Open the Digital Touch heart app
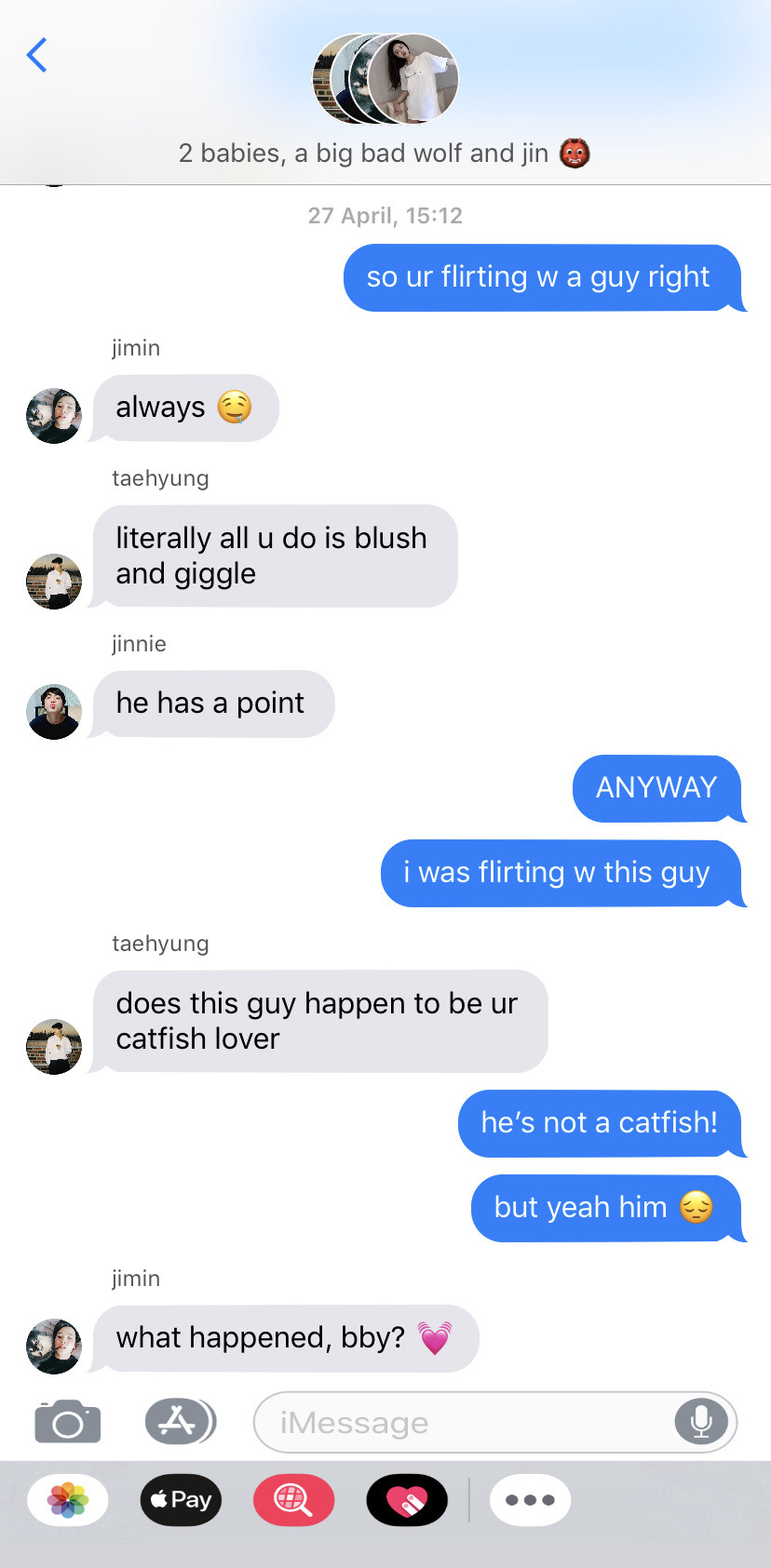 click(407, 1500)
